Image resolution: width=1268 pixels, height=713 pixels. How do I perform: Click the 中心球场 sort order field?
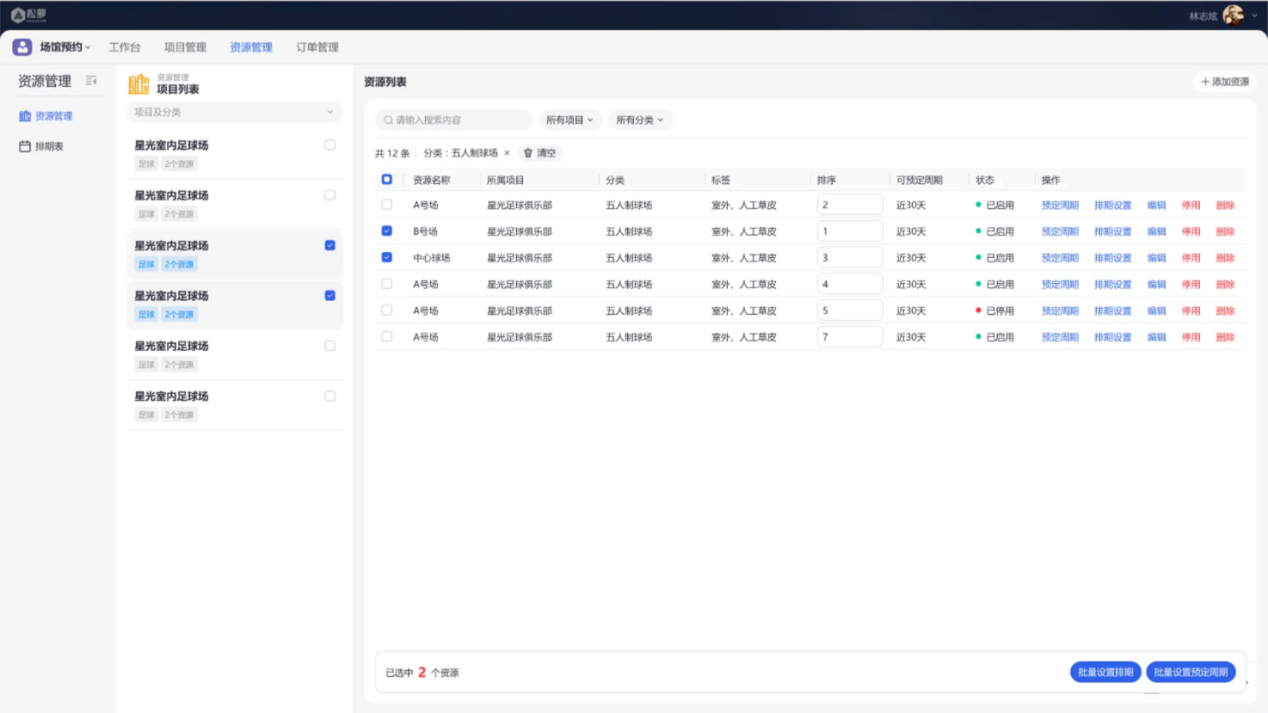click(x=849, y=258)
